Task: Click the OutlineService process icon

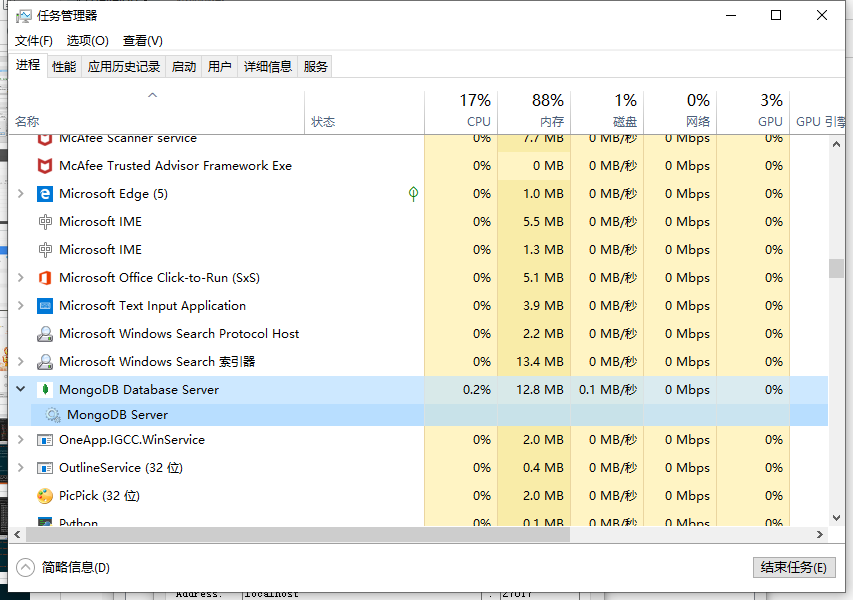Action: click(x=45, y=468)
